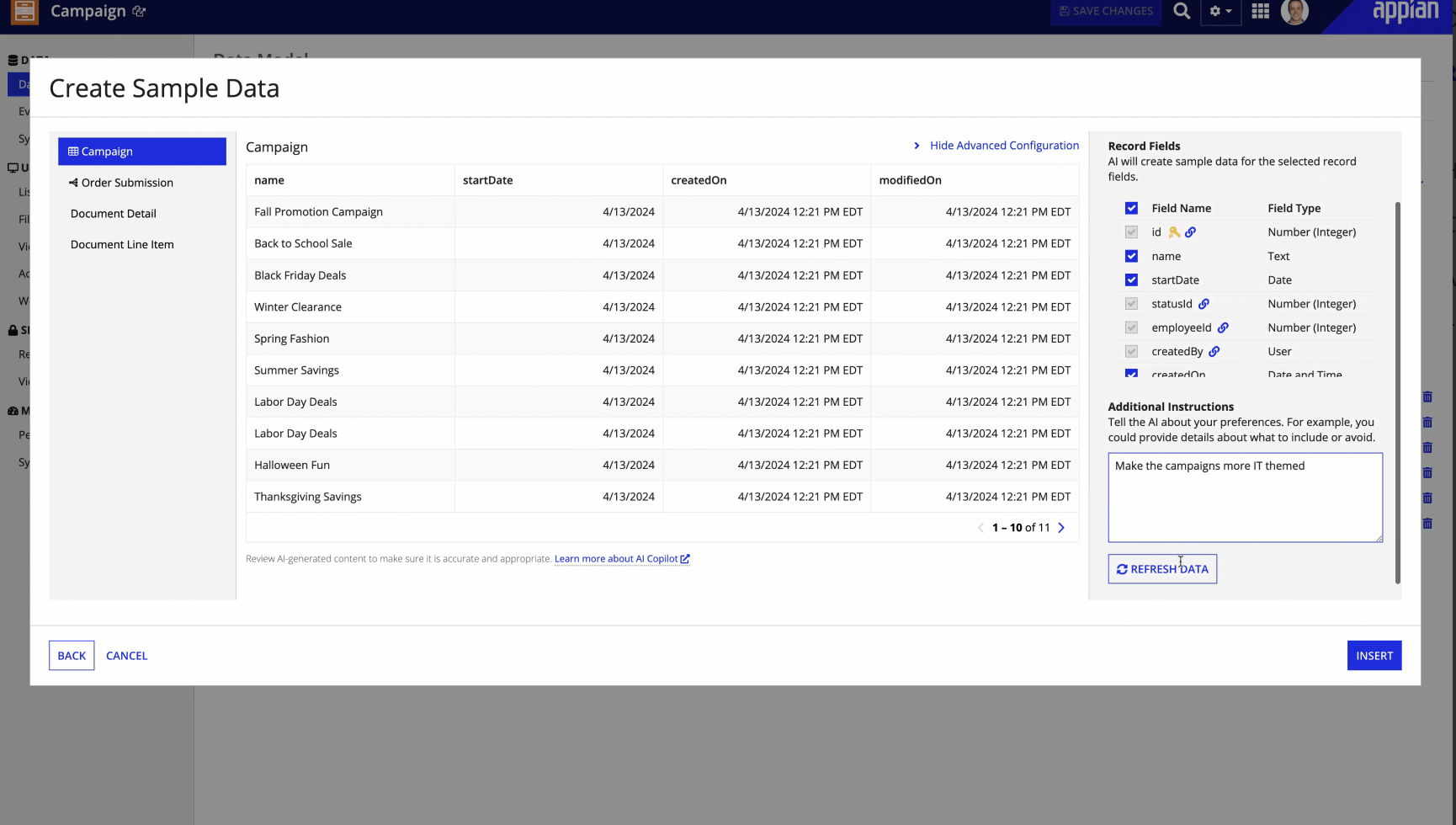Viewport: 1456px width, 825px height.
Task: Open the global search magnifier
Action: click(1182, 11)
